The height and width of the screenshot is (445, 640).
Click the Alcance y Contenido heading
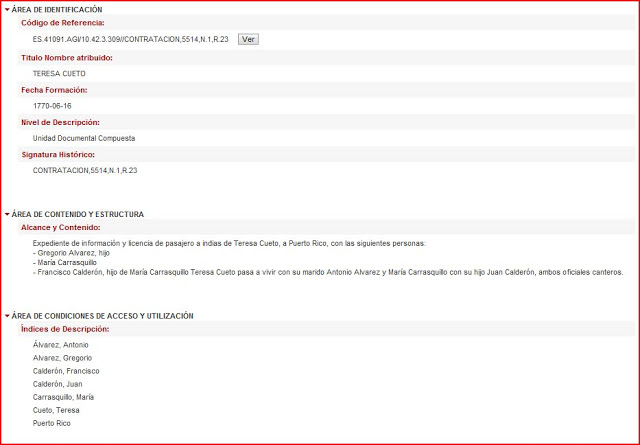click(67, 227)
